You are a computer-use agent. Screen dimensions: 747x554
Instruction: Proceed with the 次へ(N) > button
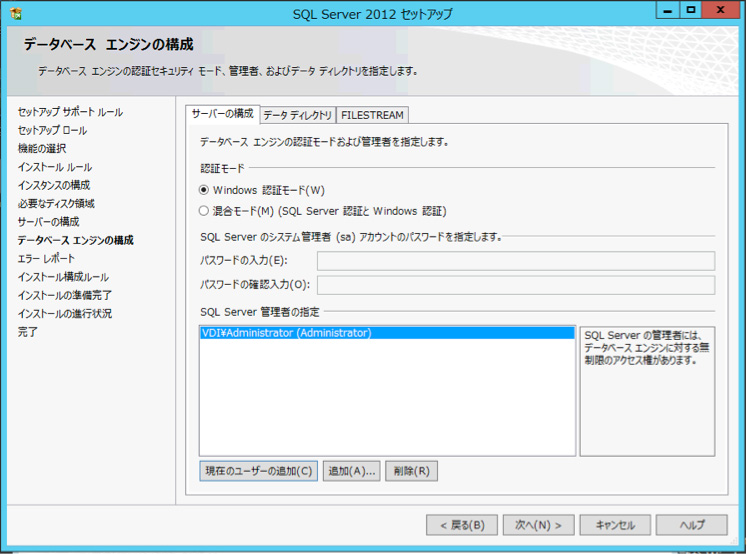[539, 525]
